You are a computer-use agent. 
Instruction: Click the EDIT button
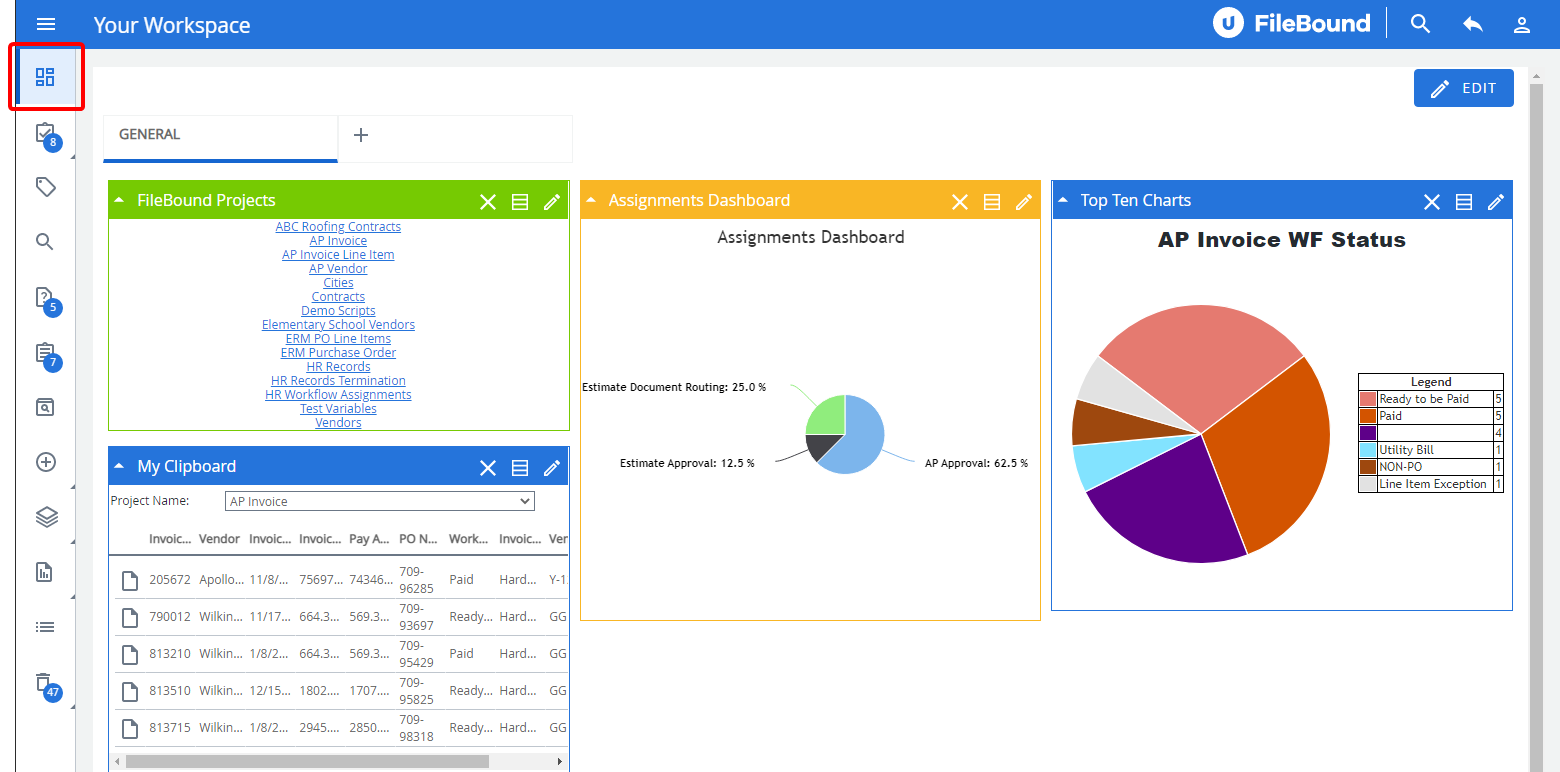[1463, 88]
